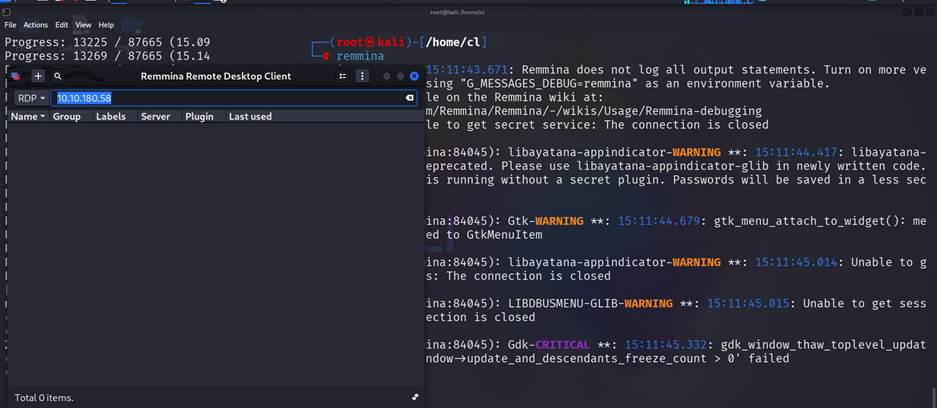Clear the quick connect address with backspace icon
This screenshot has height=408, width=937.
[409, 98]
